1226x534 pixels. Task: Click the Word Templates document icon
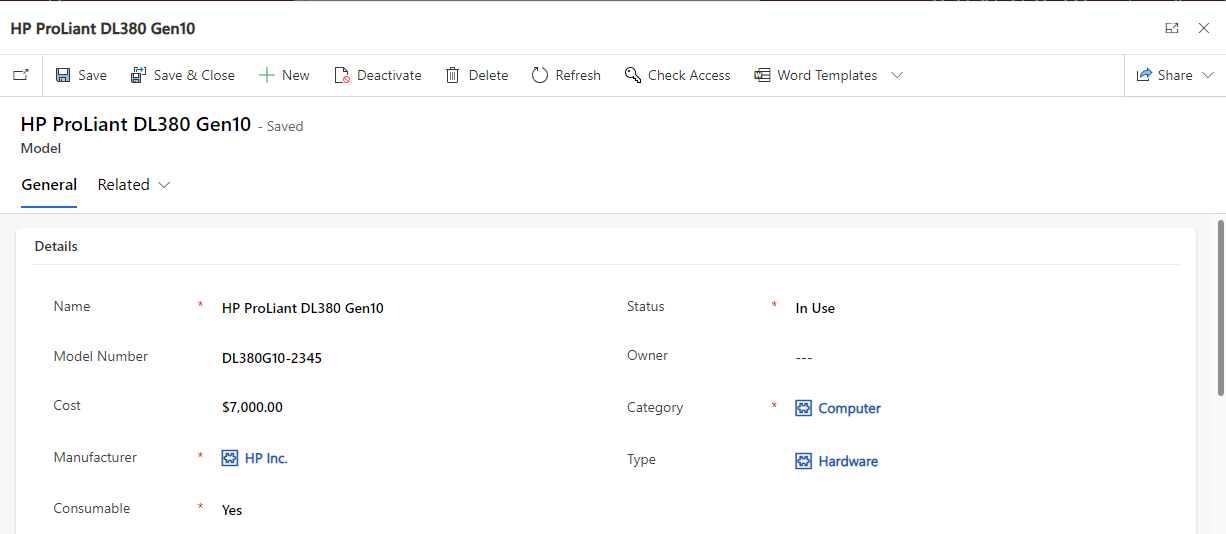(762, 75)
